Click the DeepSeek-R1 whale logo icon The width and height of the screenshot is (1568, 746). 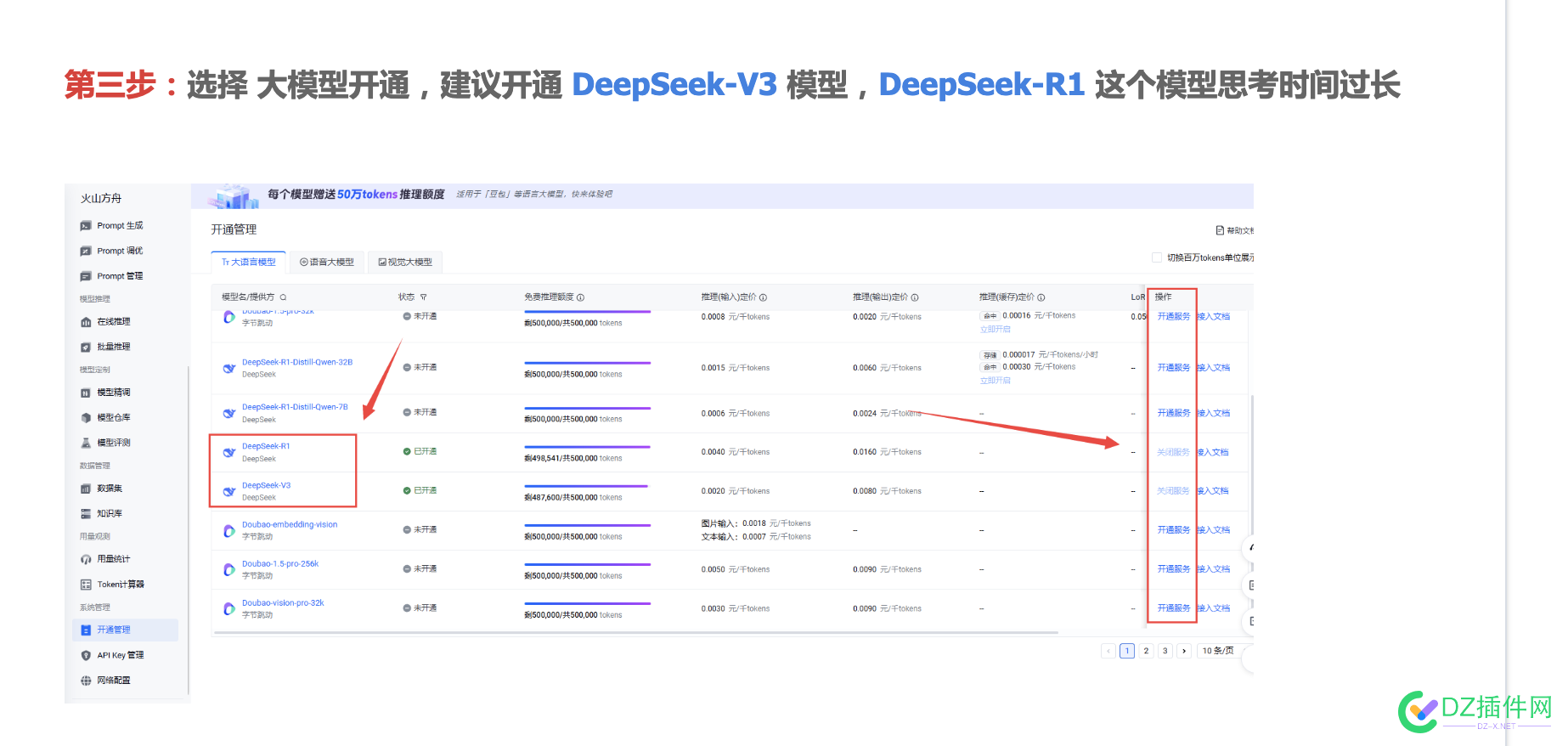pyautogui.click(x=229, y=453)
